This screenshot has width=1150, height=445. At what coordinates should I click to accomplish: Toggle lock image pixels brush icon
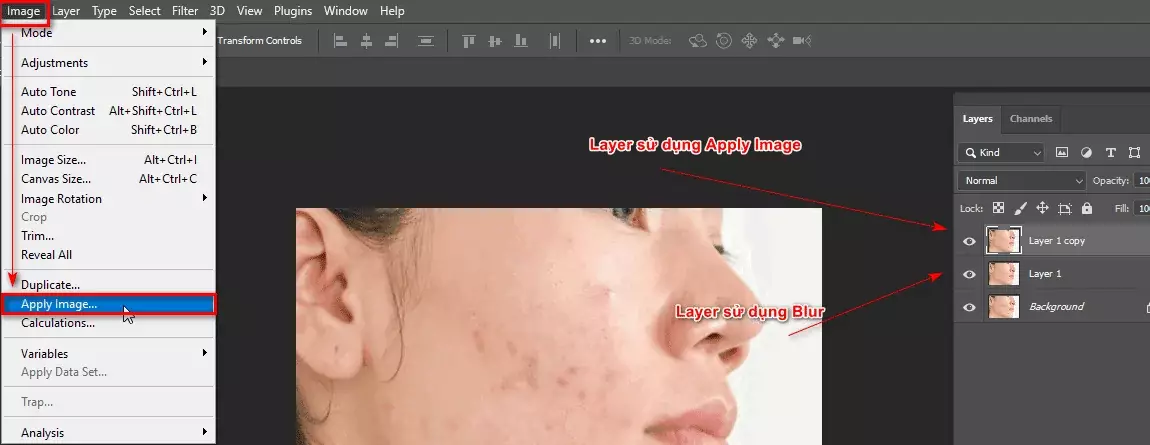pyautogui.click(x=1019, y=208)
